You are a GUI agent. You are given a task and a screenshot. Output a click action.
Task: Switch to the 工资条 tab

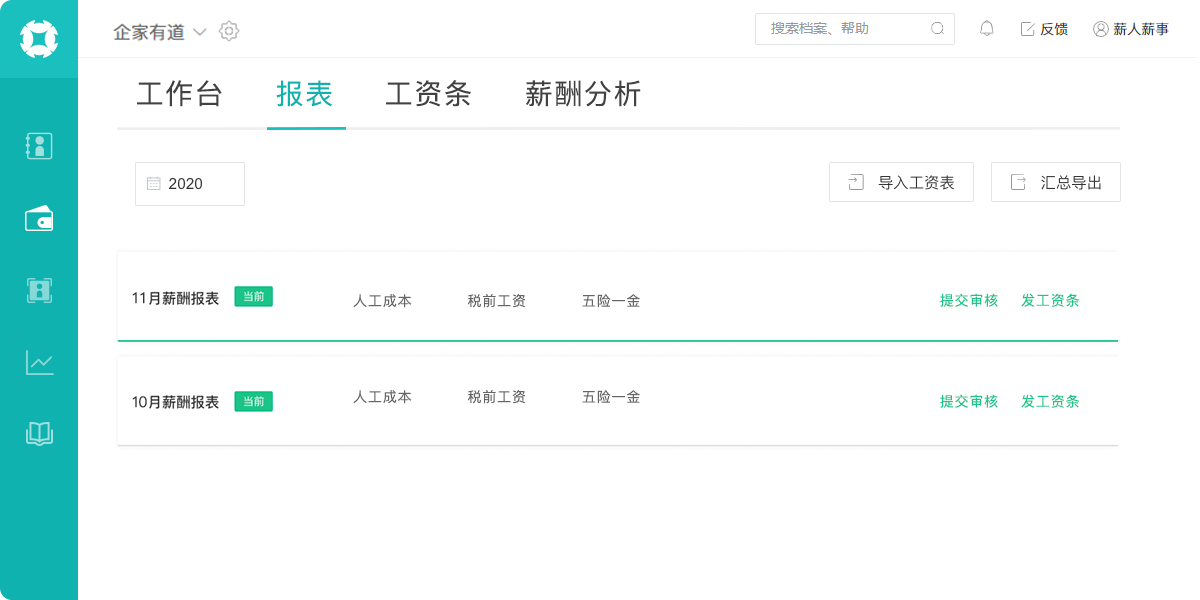429,94
